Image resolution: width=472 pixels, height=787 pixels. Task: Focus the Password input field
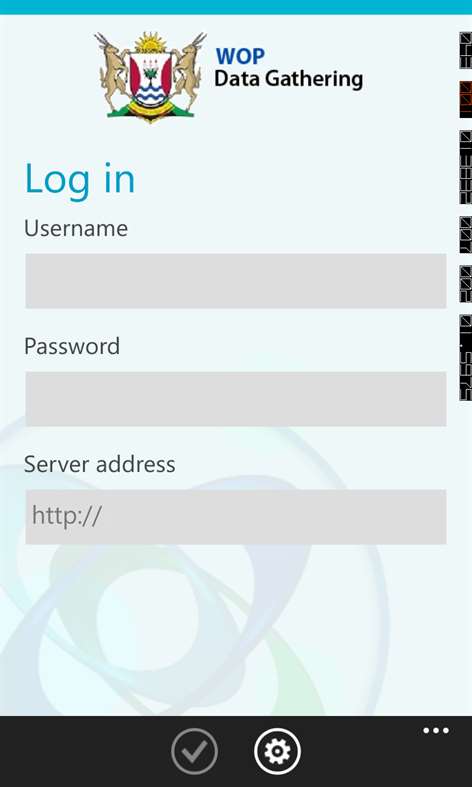235,399
